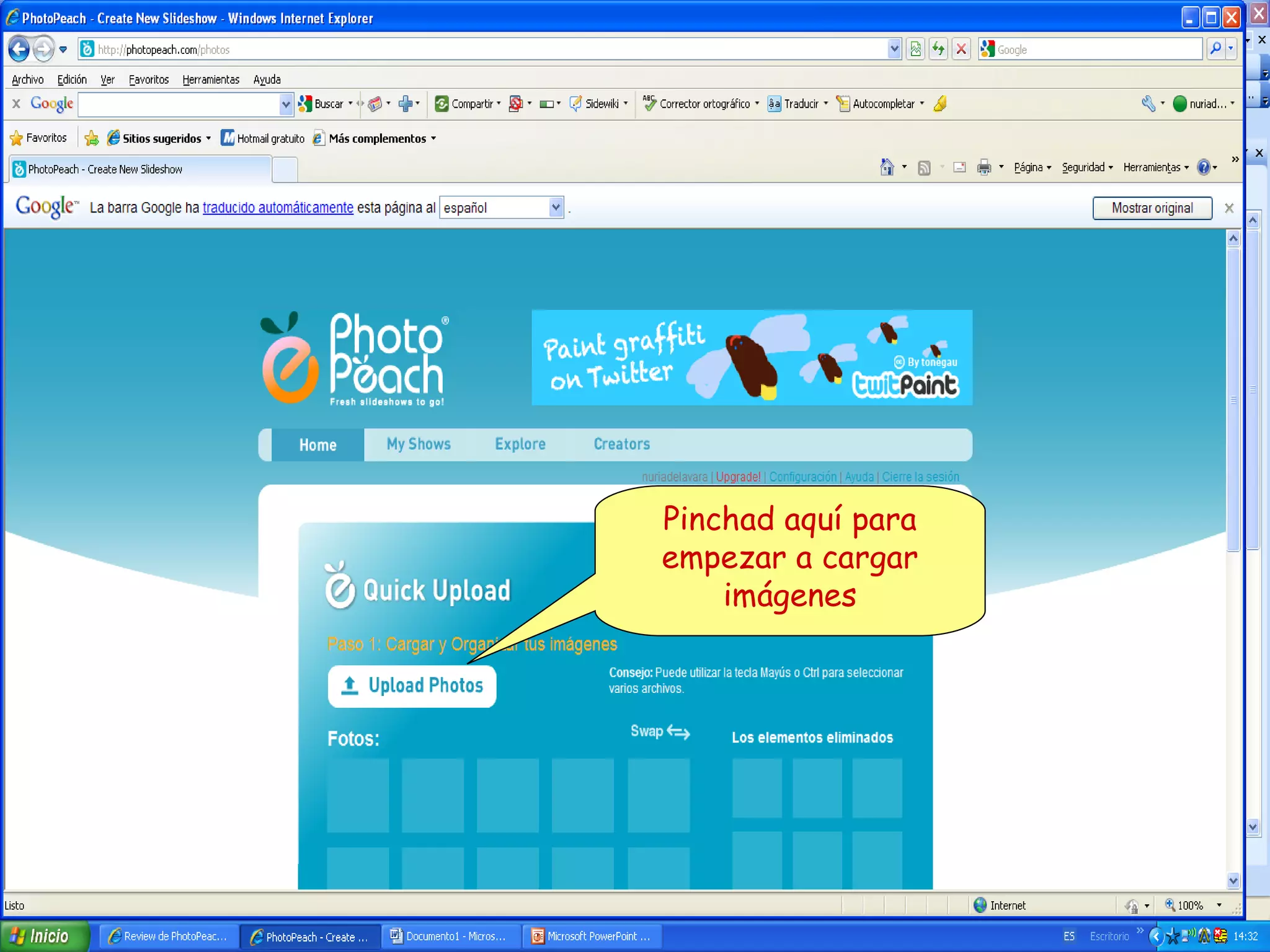The width and height of the screenshot is (1270, 952).
Task: Click the Cierre la sesión link
Action: [920, 477]
